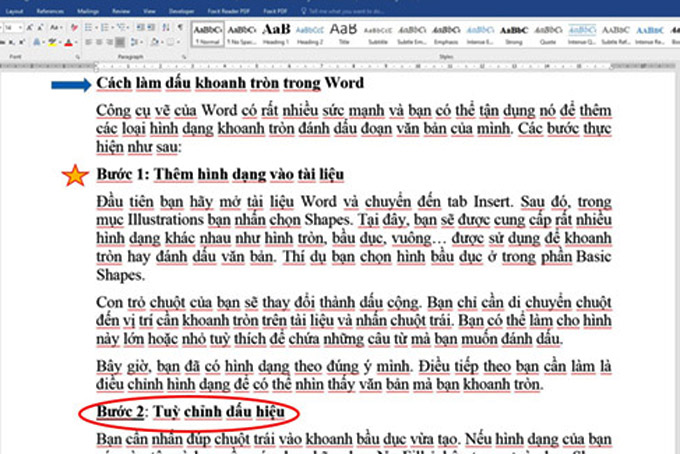Sort the selected text with A-Z icon
This screenshot has height=454, width=680.
coord(166,27)
